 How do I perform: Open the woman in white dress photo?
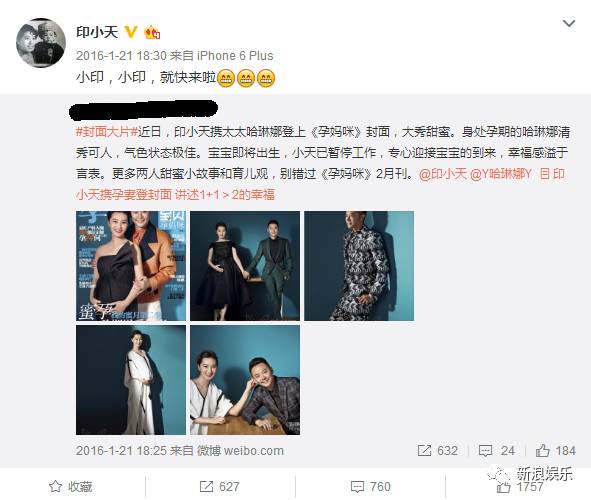[131, 380]
